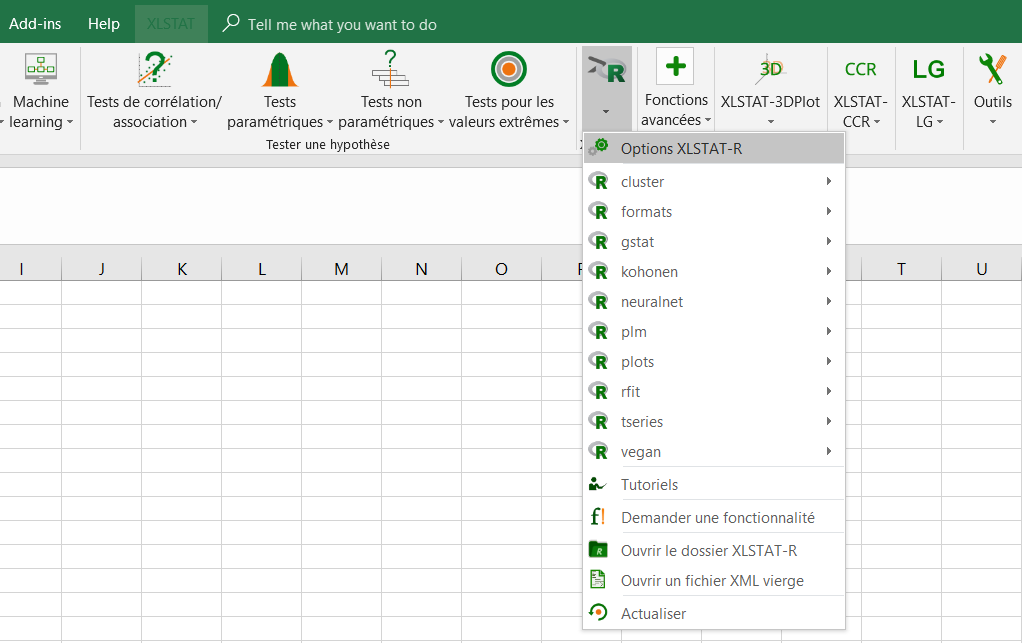
Task: Click the XLSTAT-CCR icon
Action: click(x=860, y=69)
